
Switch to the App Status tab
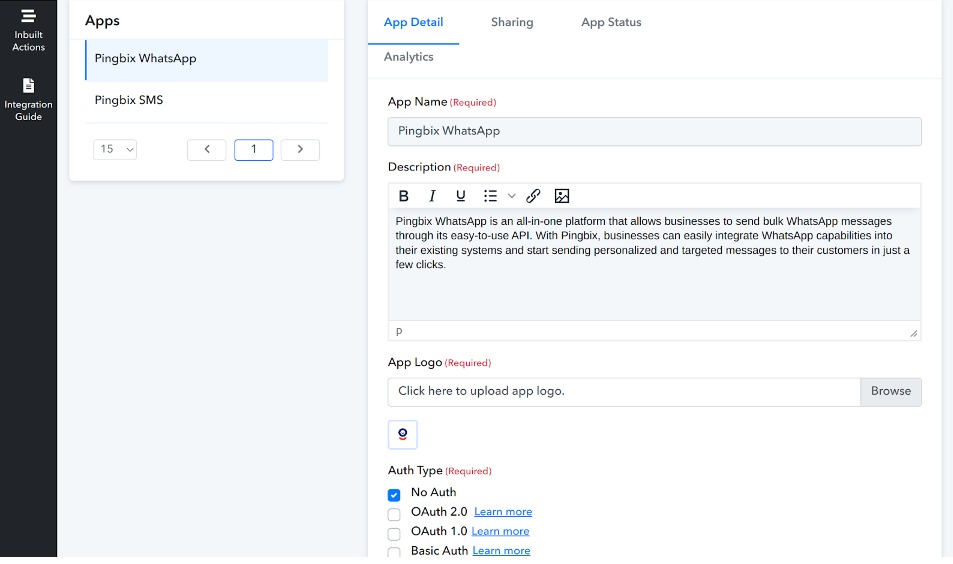[611, 22]
